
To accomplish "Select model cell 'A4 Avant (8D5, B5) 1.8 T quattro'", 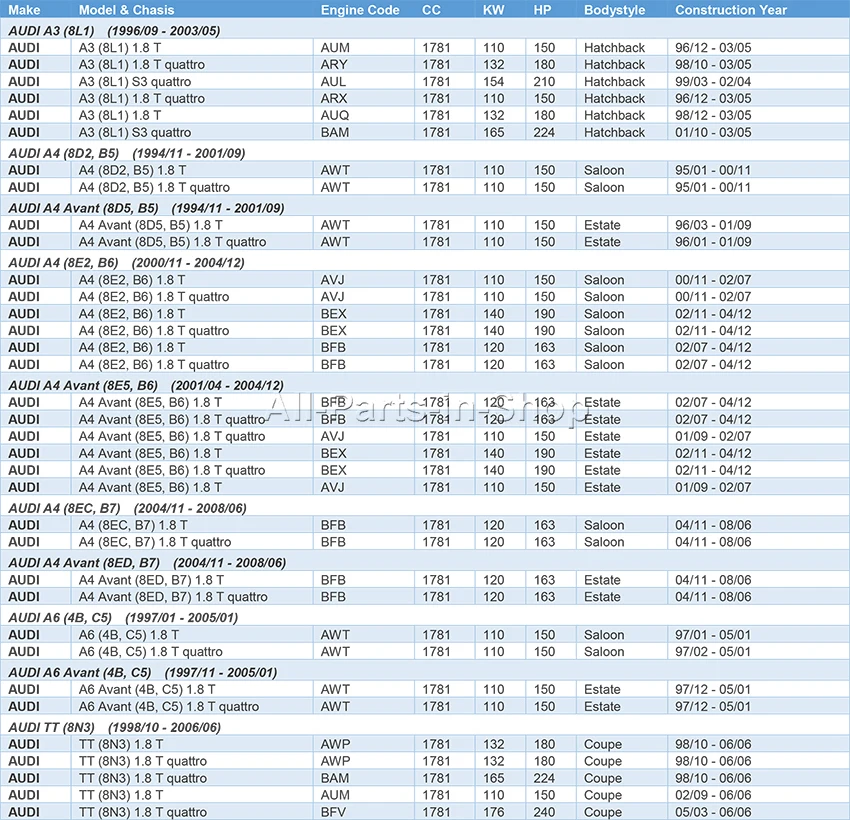I will point(172,242).
